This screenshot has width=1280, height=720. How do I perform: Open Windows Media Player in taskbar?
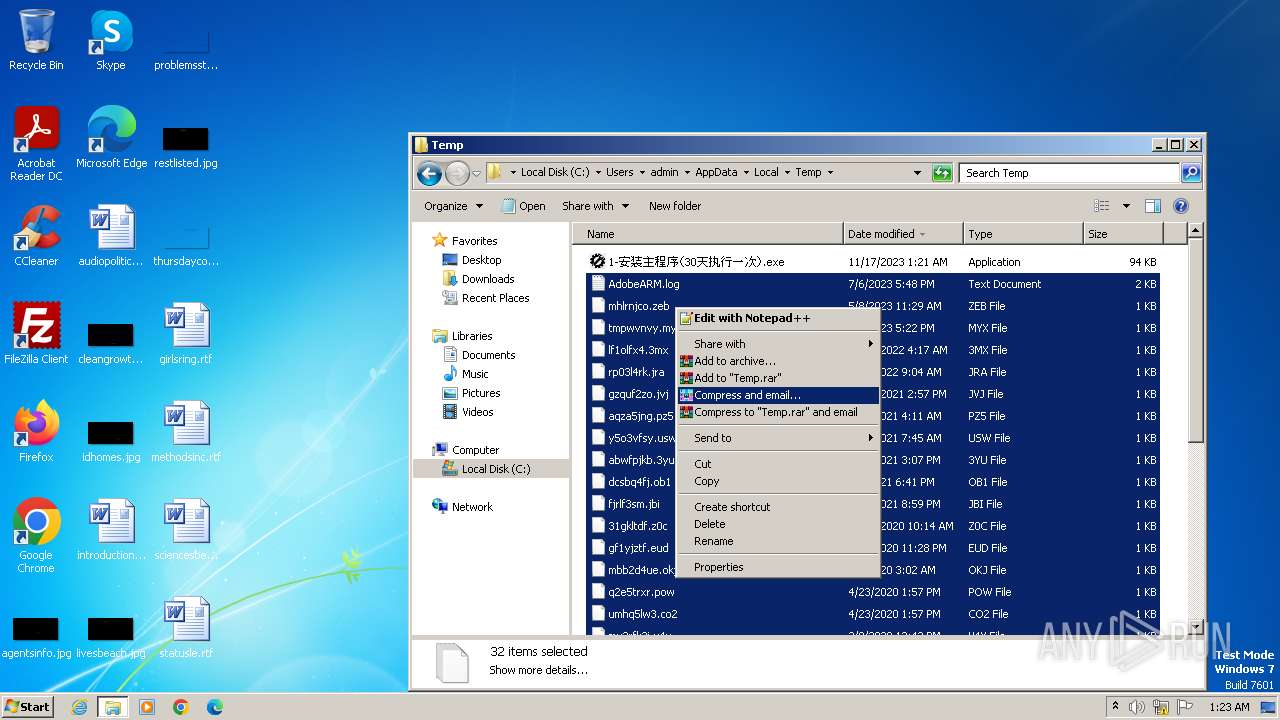click(147, 707)
